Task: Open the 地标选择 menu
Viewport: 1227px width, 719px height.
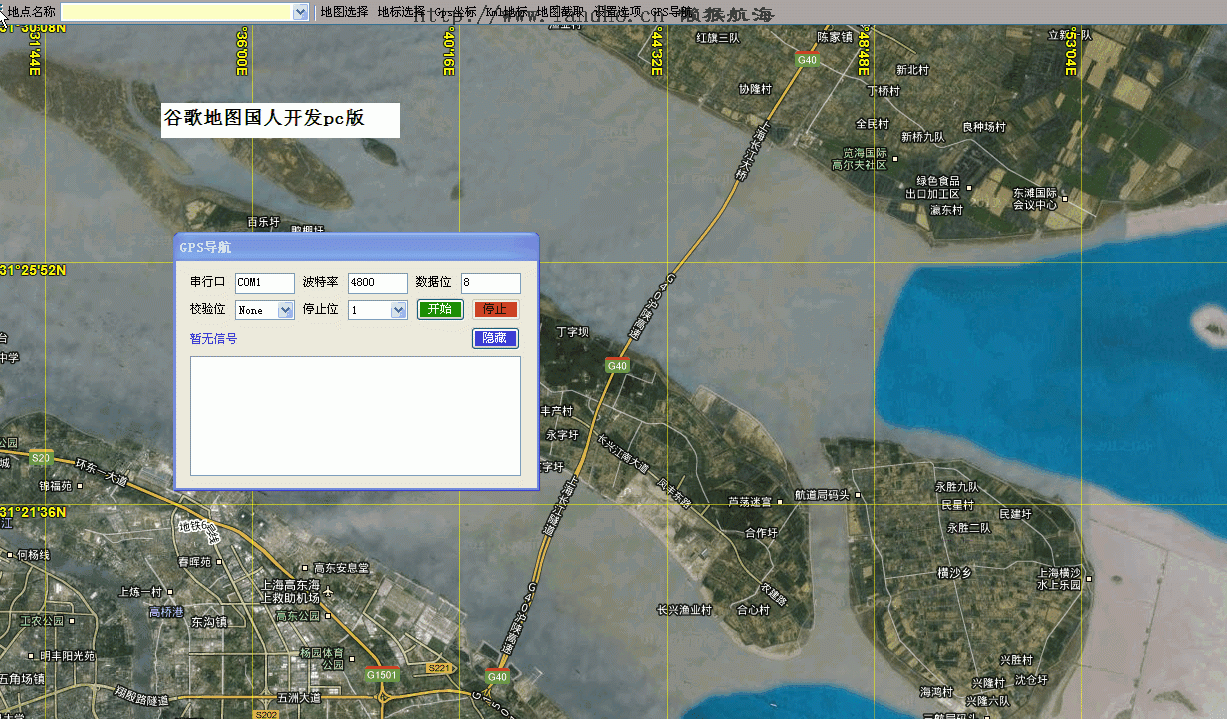Action: click(x=401, y=12)
